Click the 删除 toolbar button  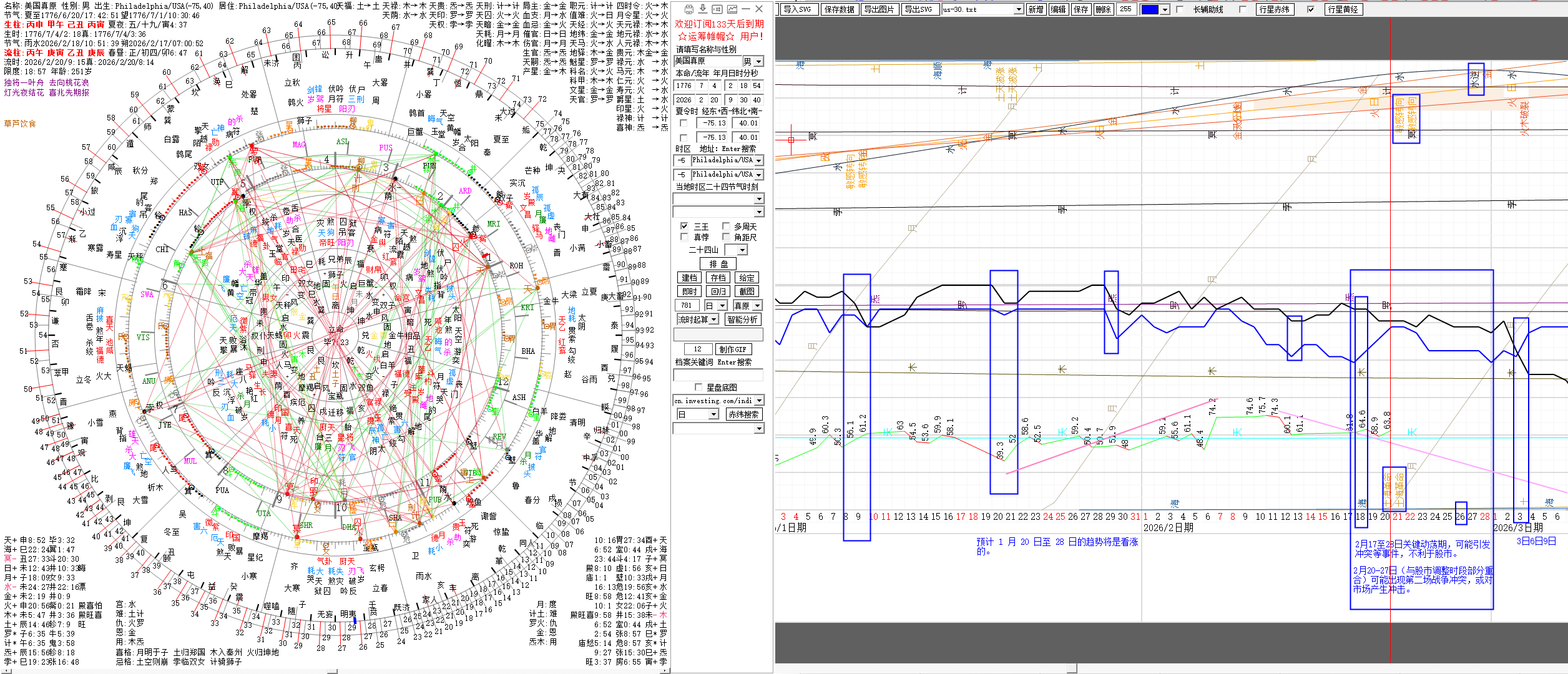(x=1103, y=9)
